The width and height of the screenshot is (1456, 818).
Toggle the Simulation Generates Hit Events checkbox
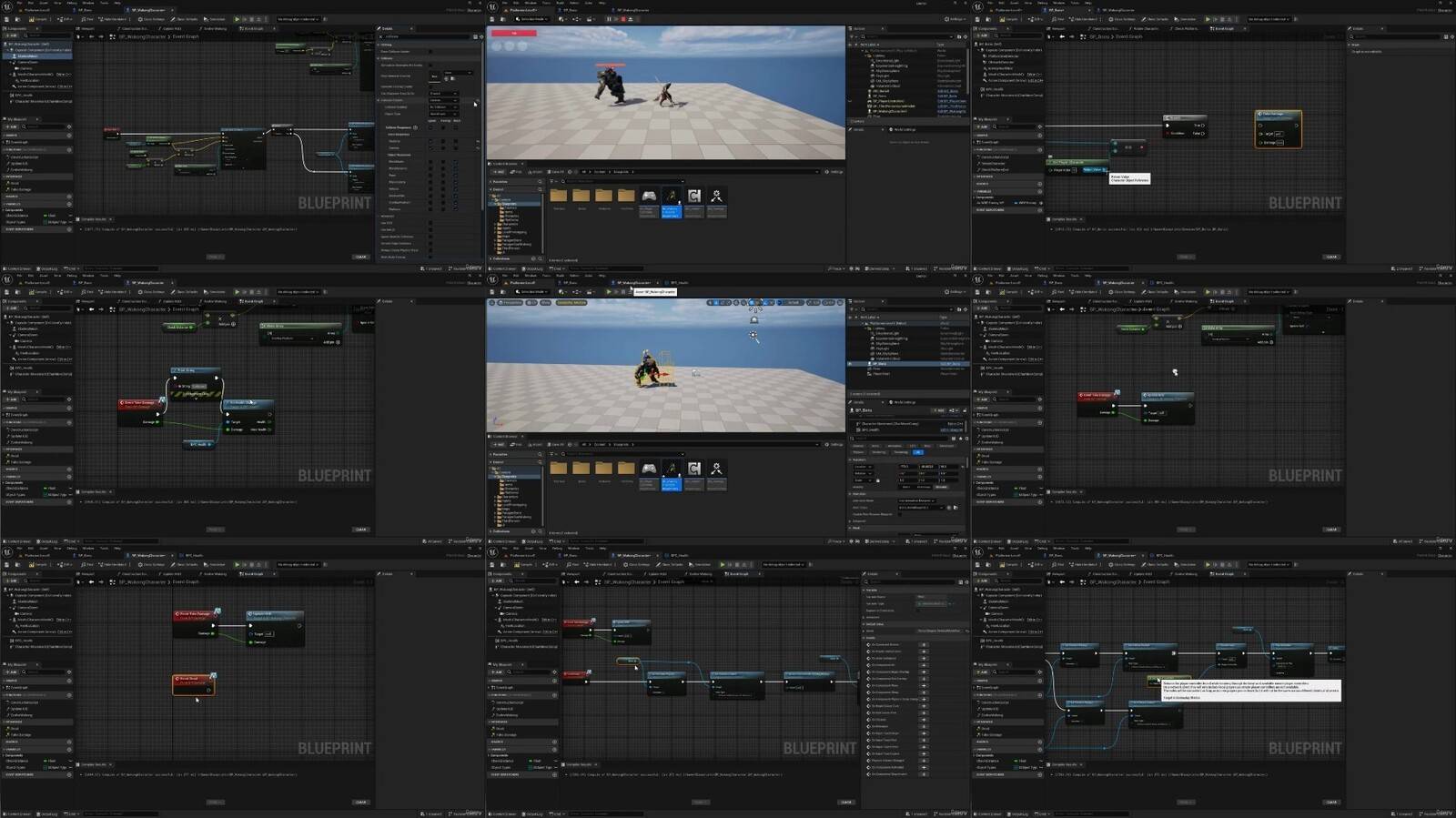coord(430,66)
